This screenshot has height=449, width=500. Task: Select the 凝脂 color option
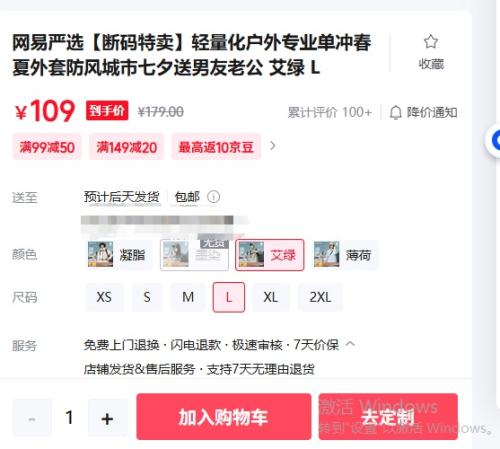[118, 255]
